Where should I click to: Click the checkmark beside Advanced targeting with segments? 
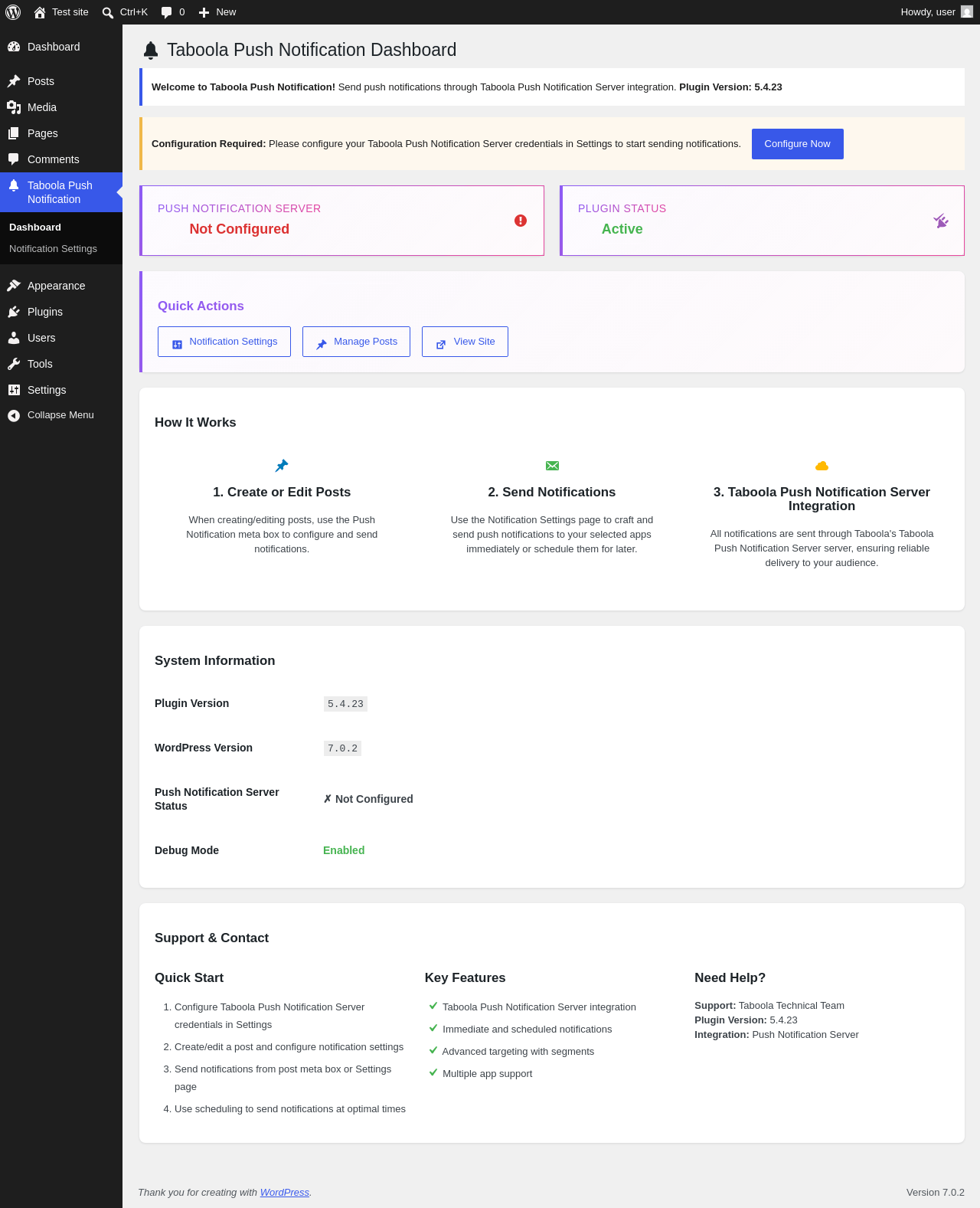click(x=433, y=1050)
